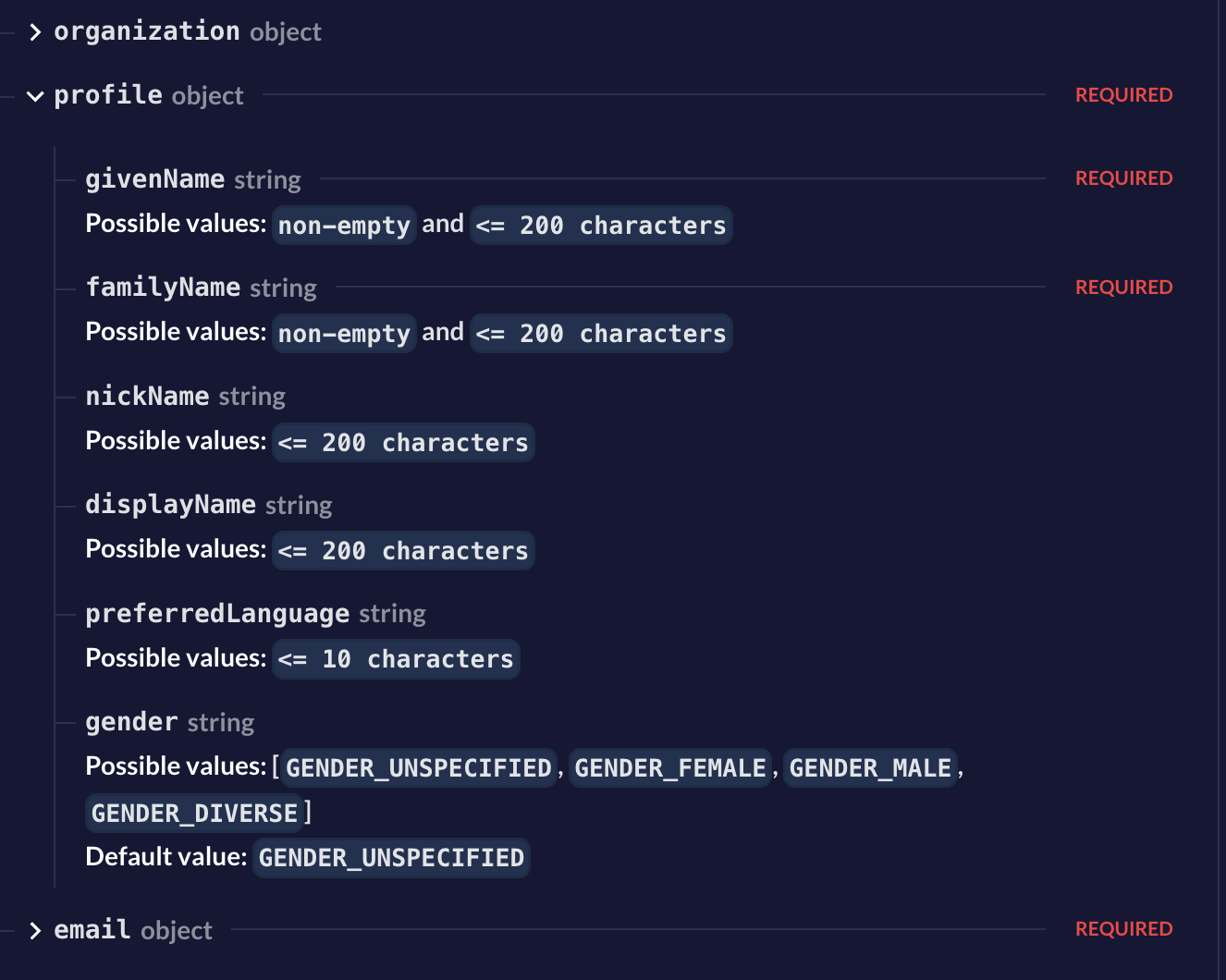Screen dimensions: 1226x980
Task: Click the givenName property name
Action: coord(154,178)
